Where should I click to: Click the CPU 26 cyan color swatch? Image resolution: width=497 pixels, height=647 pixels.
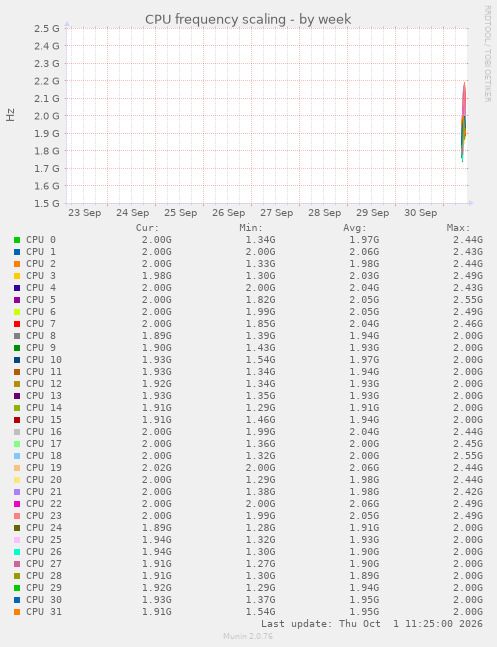[x=17, y=552]
